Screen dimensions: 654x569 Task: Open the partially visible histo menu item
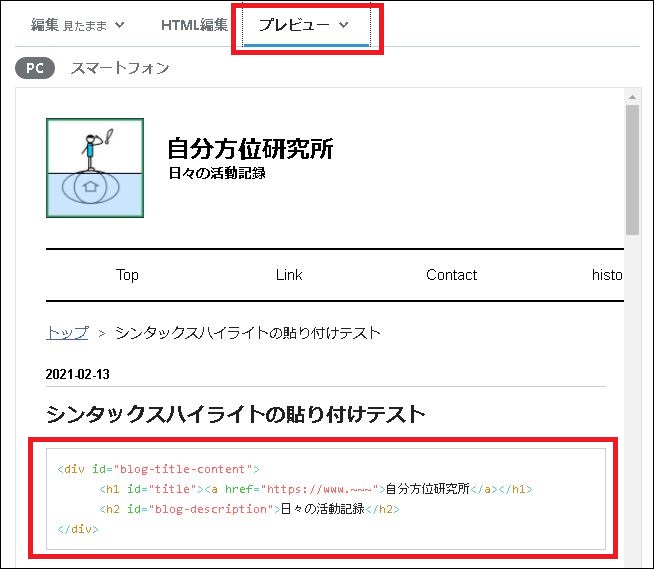tap(607, 275)
